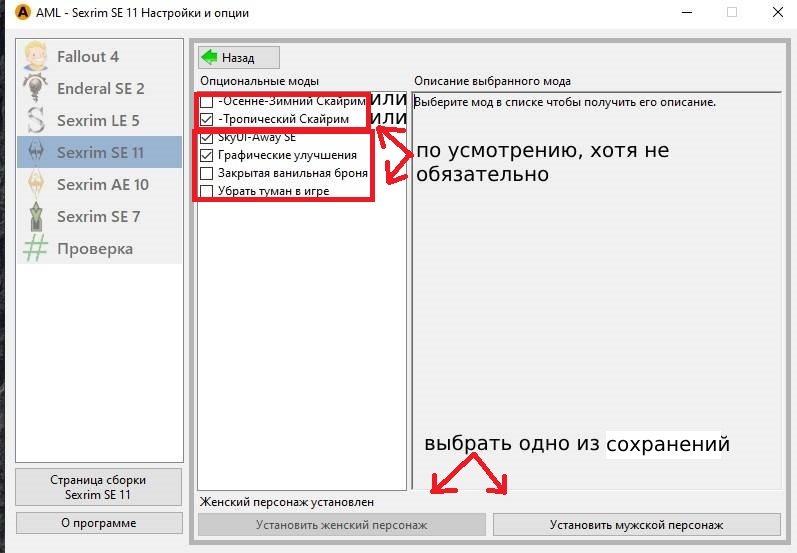797x553 pixels.
Task: Enable Убрать туман в игре
Action: [206, 191]
